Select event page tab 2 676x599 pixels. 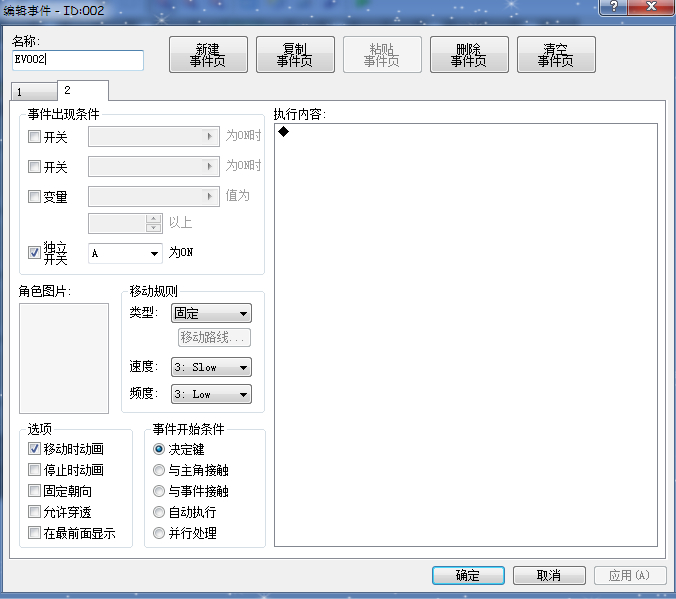(x=83, y=91)
